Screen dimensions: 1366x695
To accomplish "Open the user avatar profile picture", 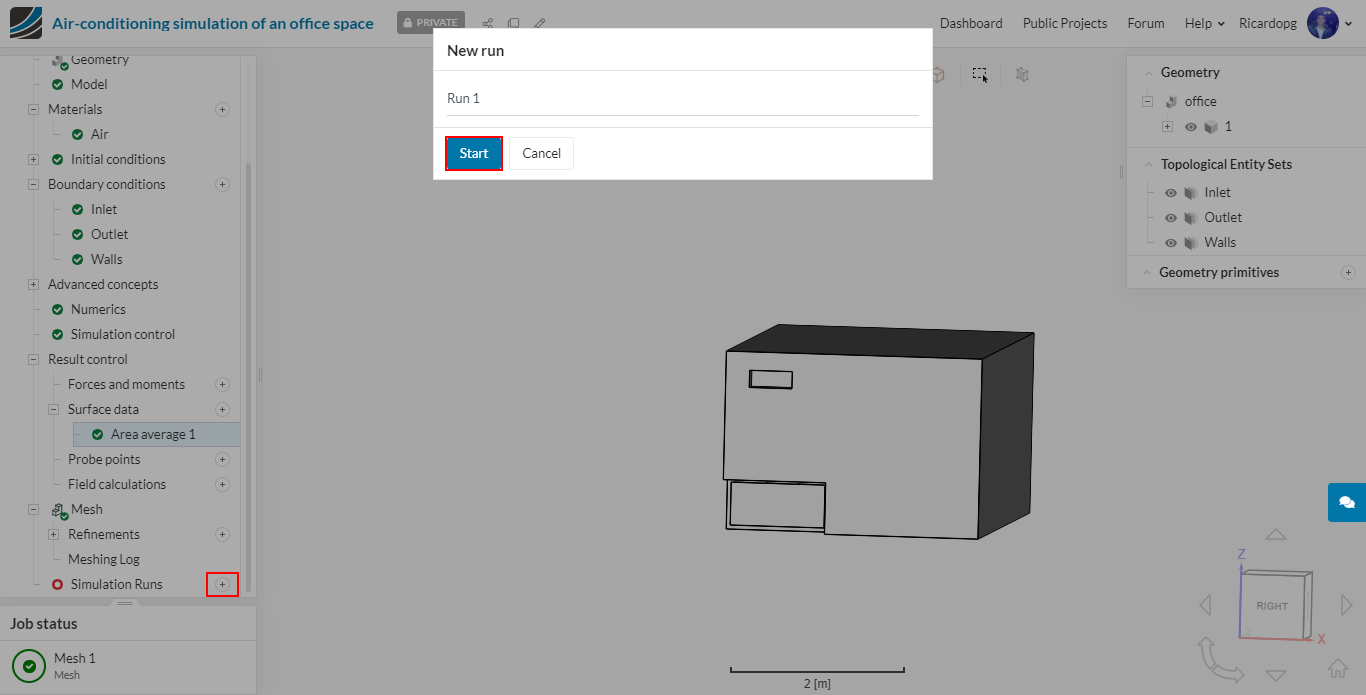I will [1322, 23].
